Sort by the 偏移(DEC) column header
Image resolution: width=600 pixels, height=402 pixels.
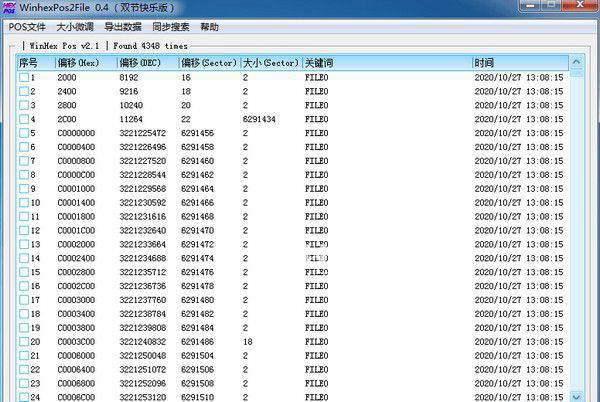point(148,63)
